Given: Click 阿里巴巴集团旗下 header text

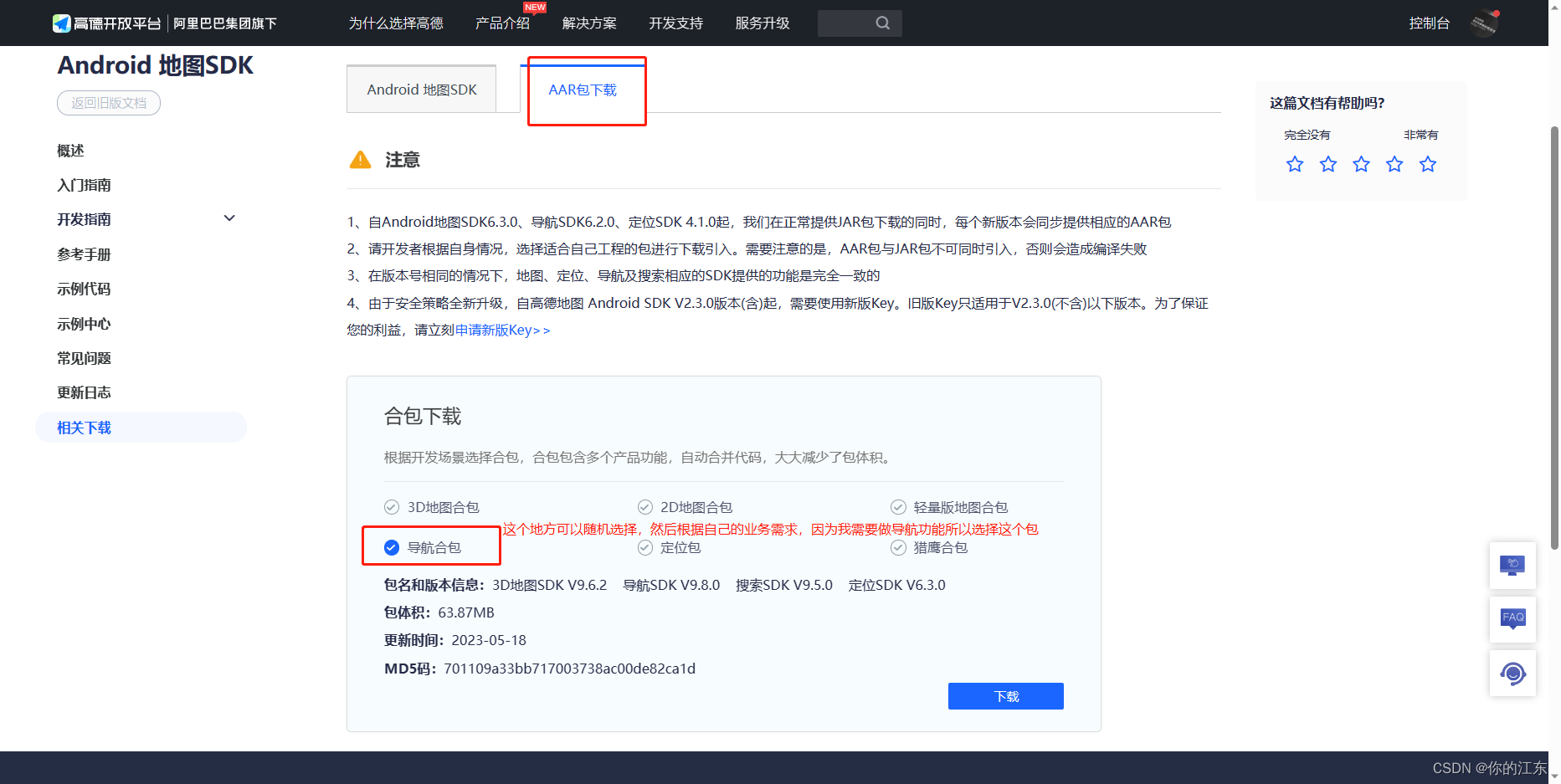Looking at the screenshot, I should (225, 23).
